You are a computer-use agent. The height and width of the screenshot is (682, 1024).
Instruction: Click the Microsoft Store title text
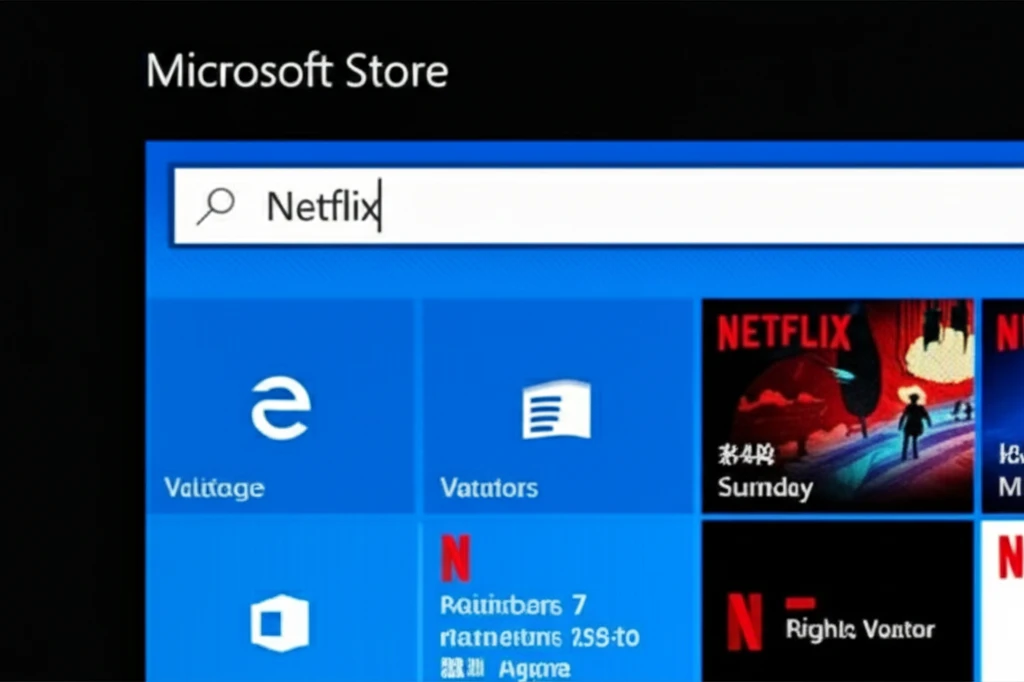[x=297, y=71]
